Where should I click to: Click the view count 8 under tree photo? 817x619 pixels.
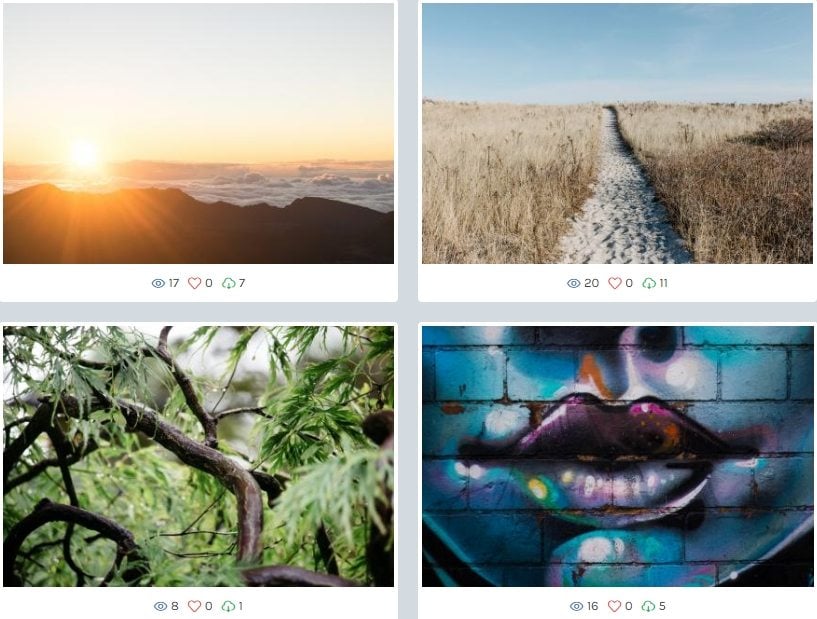click(x=175, y=606)
